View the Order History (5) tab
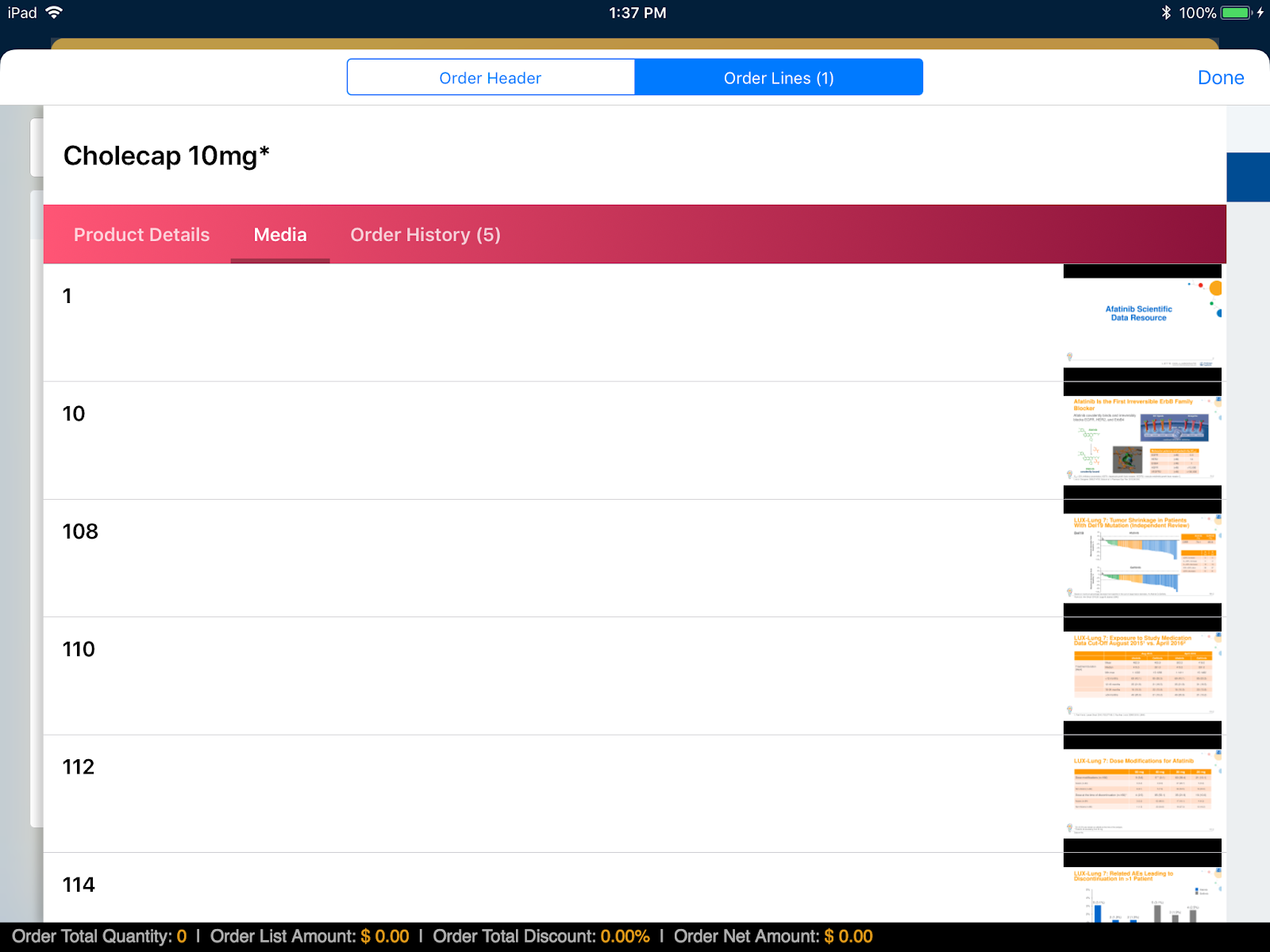This screenshot has height=952, width=1270. tap(425, 235)
